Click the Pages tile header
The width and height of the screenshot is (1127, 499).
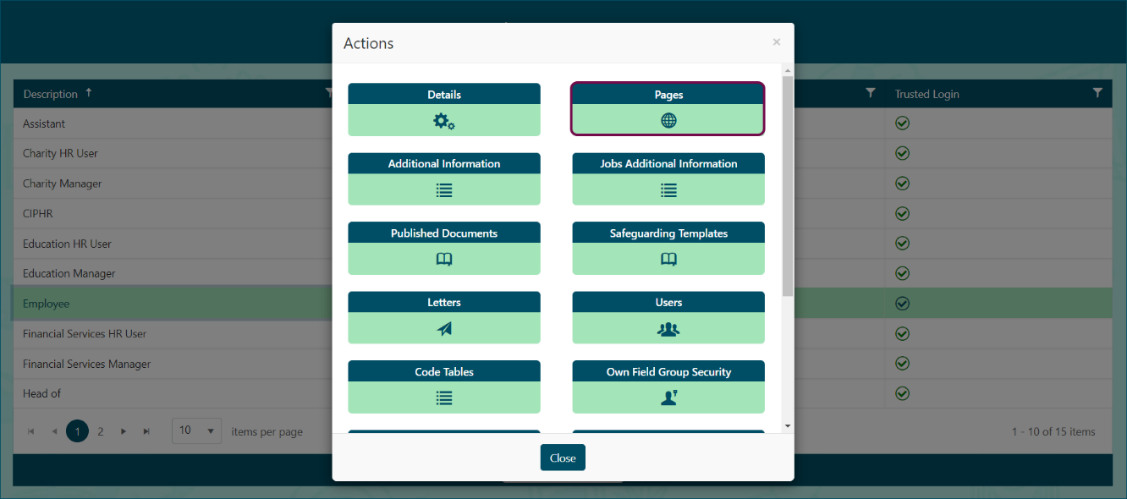tap(668, 94)
